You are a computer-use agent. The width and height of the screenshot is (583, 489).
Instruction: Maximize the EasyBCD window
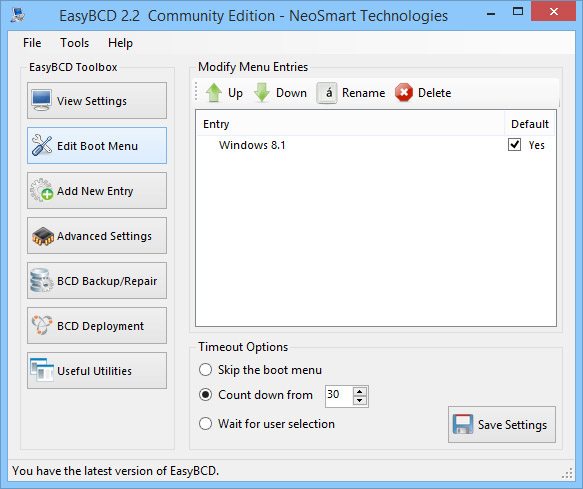coord(518,12)
